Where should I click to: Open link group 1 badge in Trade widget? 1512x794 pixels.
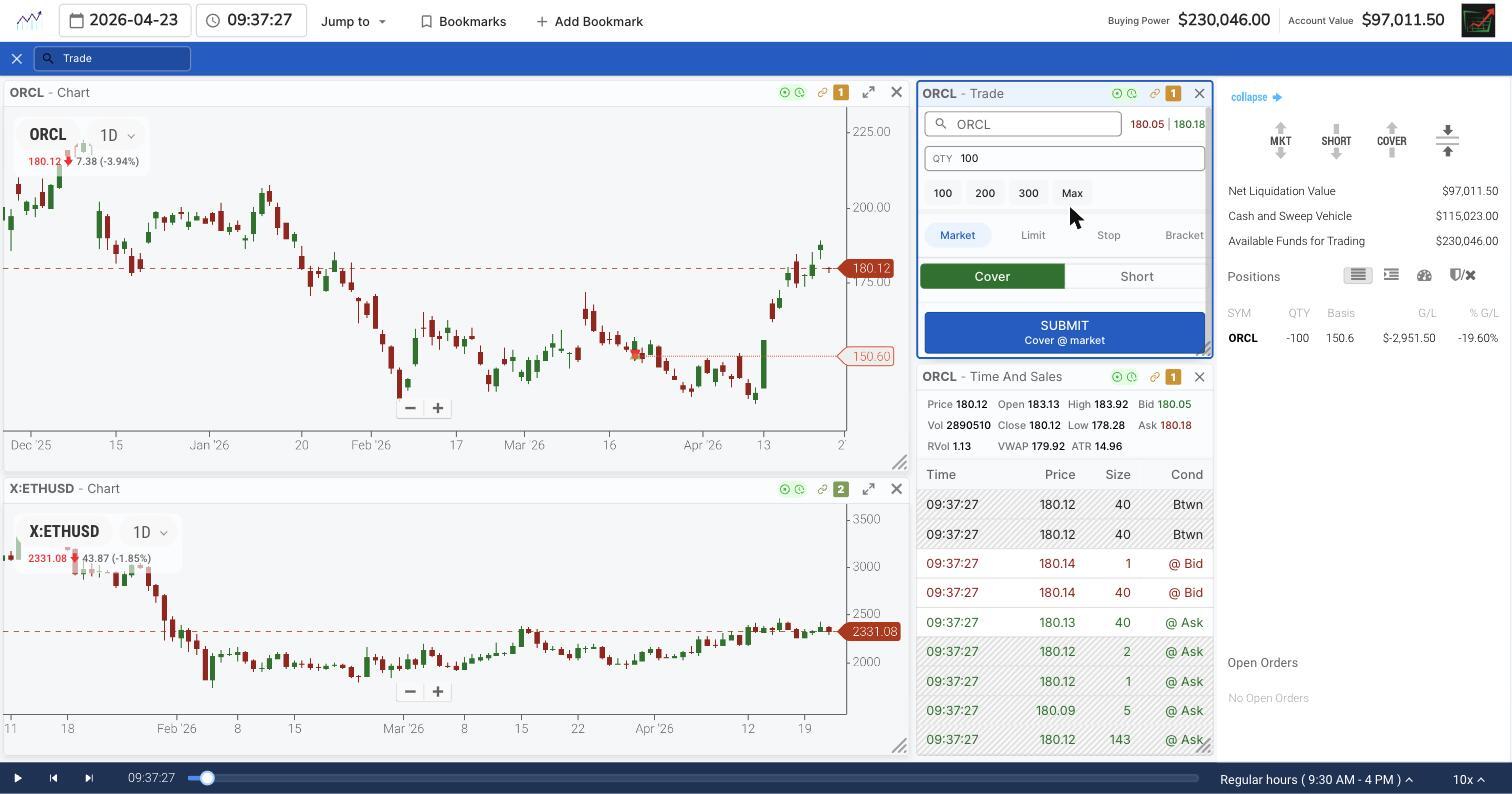pyautogui.click(x=1173, y=94)
